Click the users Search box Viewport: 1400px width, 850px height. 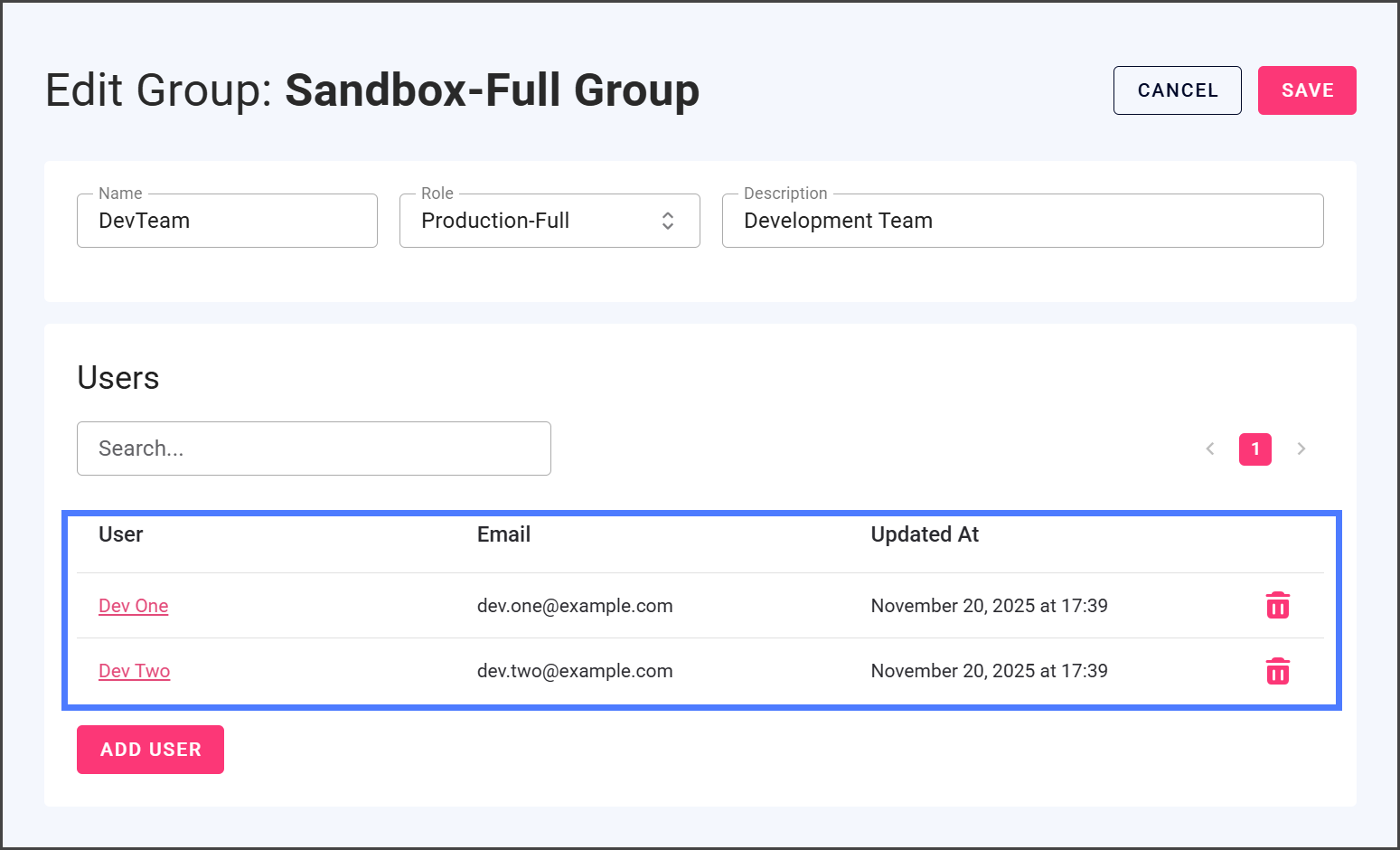click(x=314, y=449)
